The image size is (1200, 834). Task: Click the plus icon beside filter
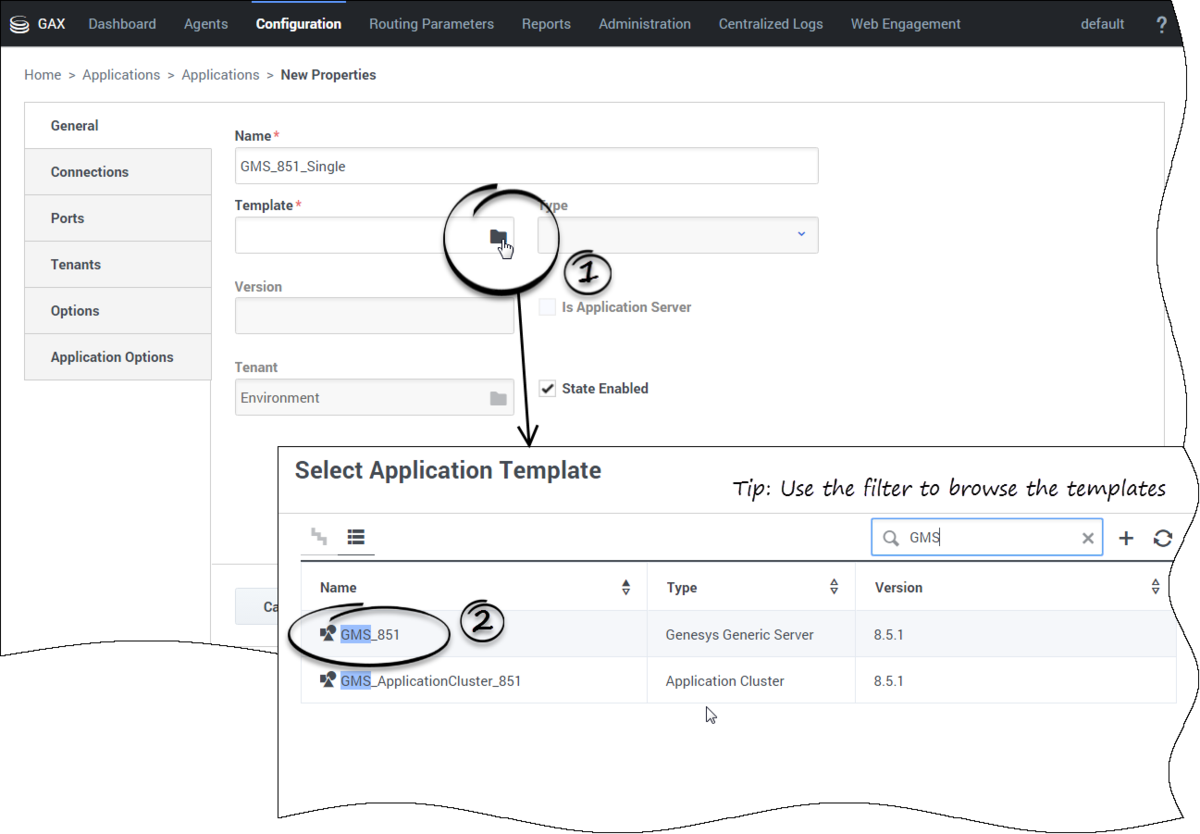click(1126, 538)
